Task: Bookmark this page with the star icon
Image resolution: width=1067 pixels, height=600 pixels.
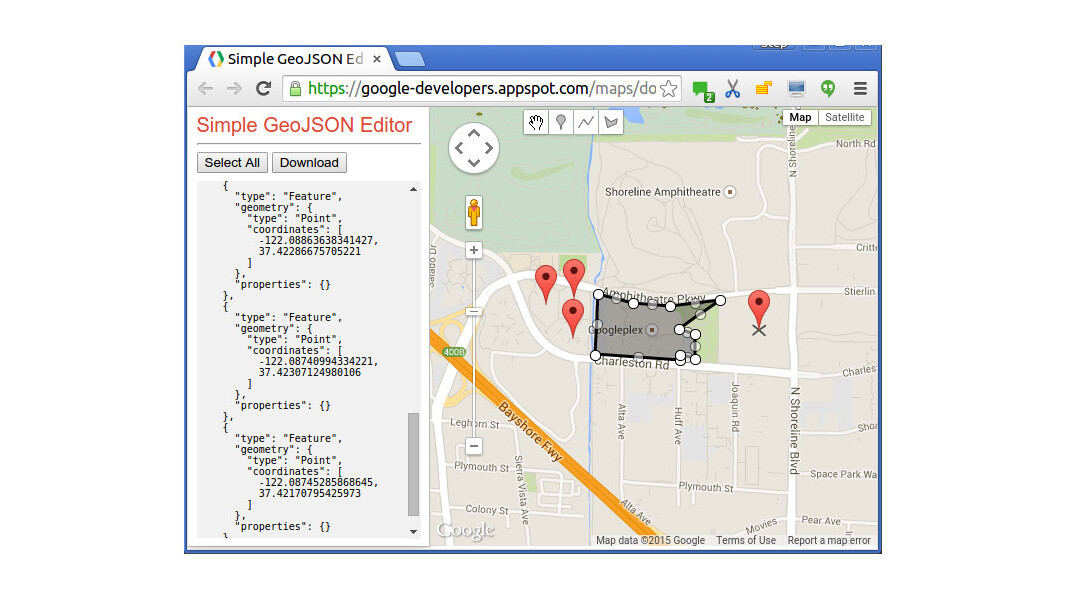Action: pyautogui.click(x=669, y=89)
